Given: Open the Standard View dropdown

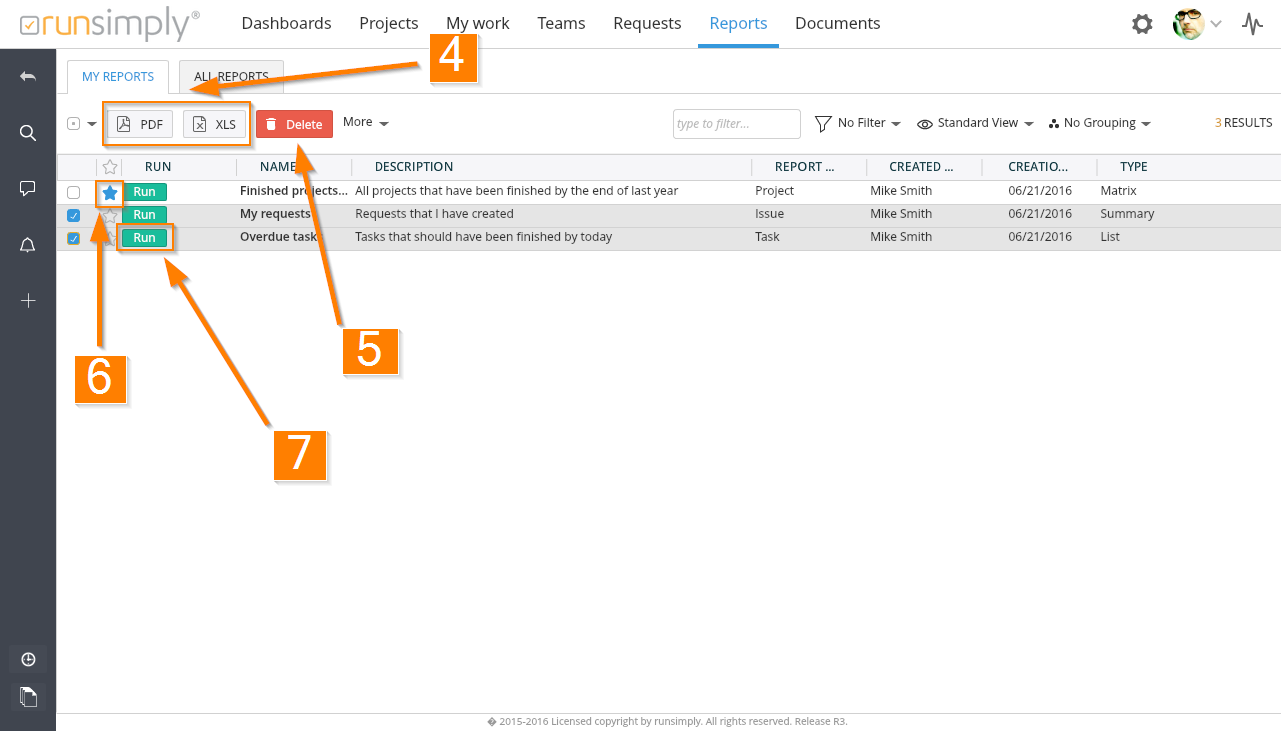Looking at the screenshot, I should pos(976,123).
